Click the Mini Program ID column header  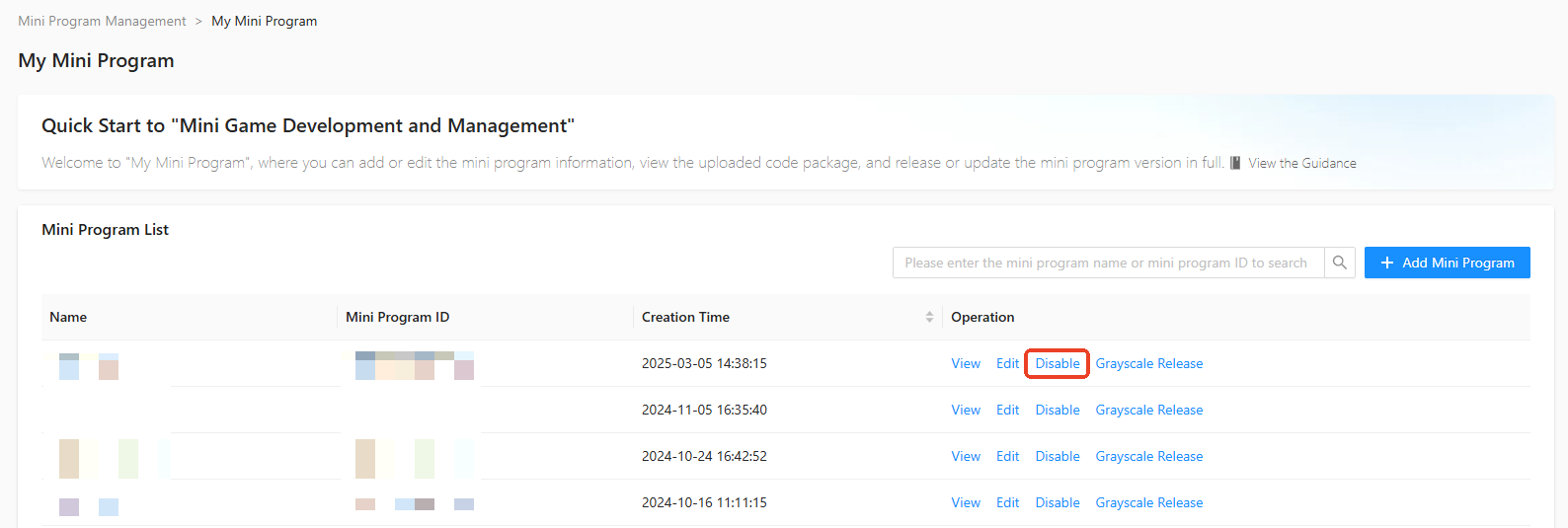tap(397, 317)
